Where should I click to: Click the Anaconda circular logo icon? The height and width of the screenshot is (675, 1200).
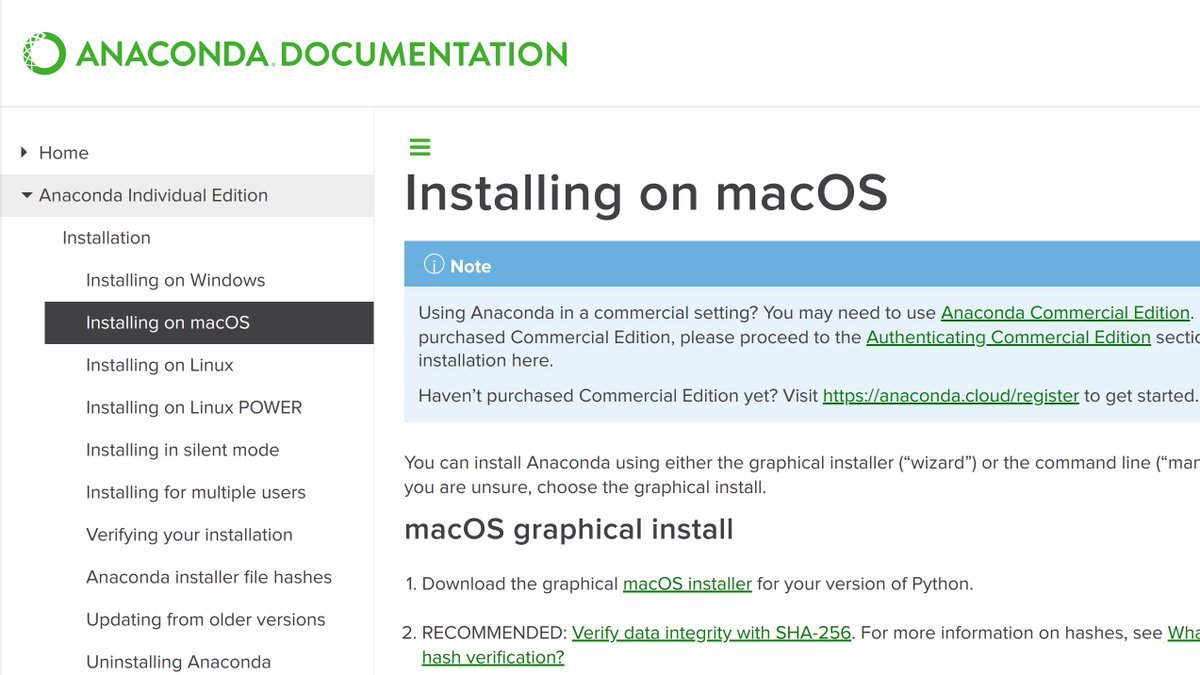point(44,53)
